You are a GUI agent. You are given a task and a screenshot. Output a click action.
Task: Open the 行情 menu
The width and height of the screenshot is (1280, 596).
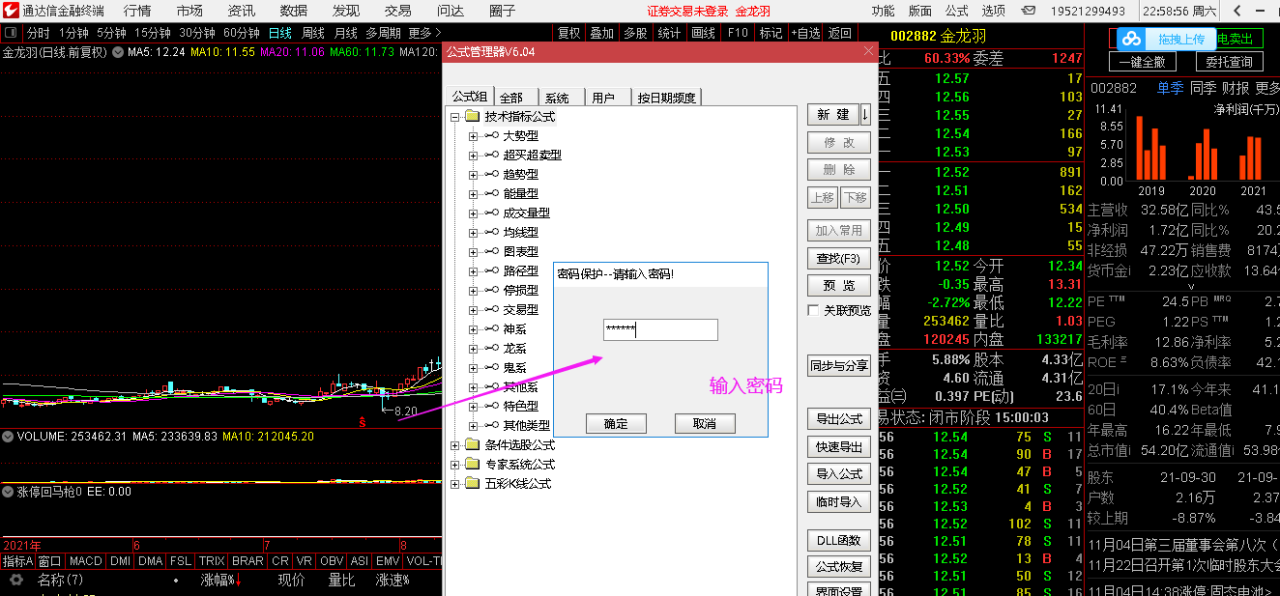point(138,11)
